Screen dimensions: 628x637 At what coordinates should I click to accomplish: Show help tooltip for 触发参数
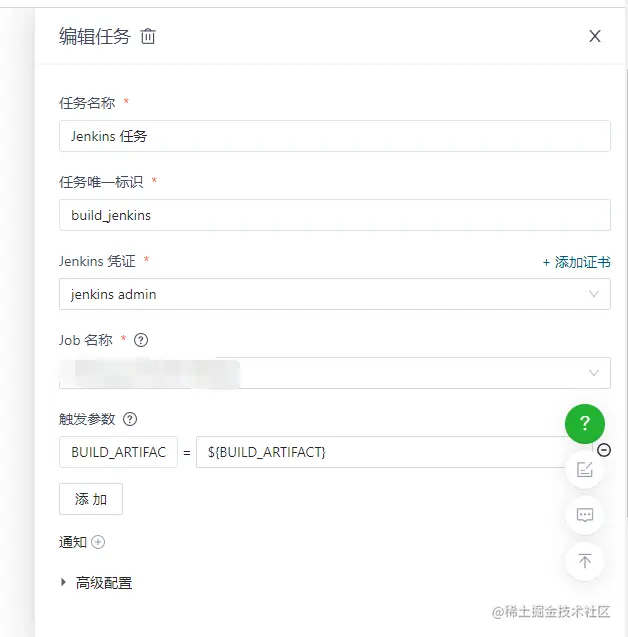[130, 419]
